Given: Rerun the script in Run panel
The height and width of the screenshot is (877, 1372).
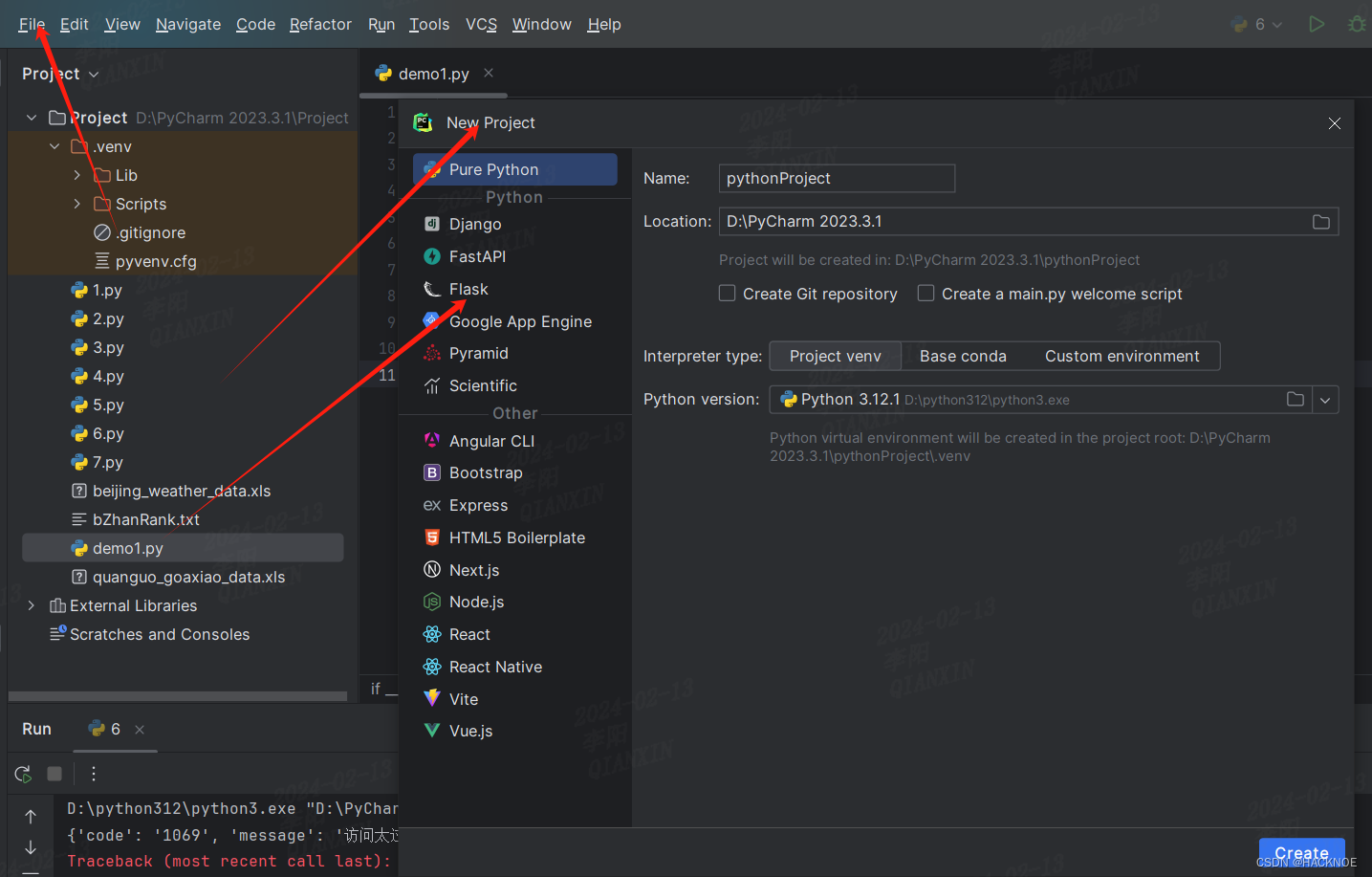Looking at the screenshot, I should coord(23,774).
